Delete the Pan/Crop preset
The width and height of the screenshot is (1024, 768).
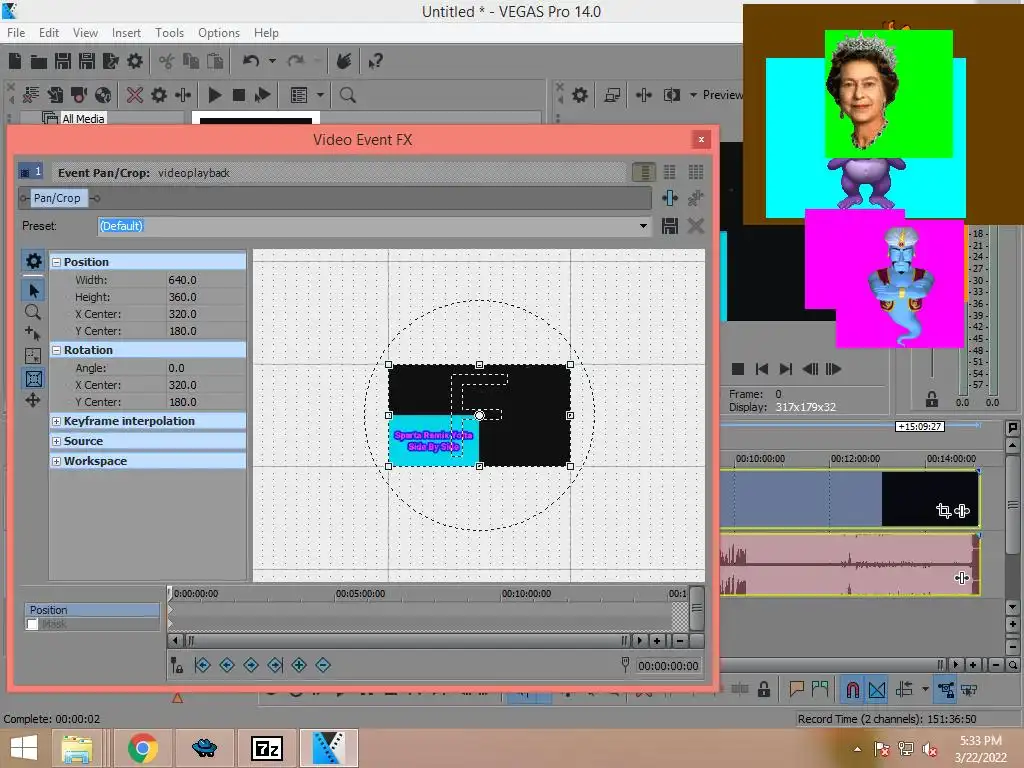(696, 226)
